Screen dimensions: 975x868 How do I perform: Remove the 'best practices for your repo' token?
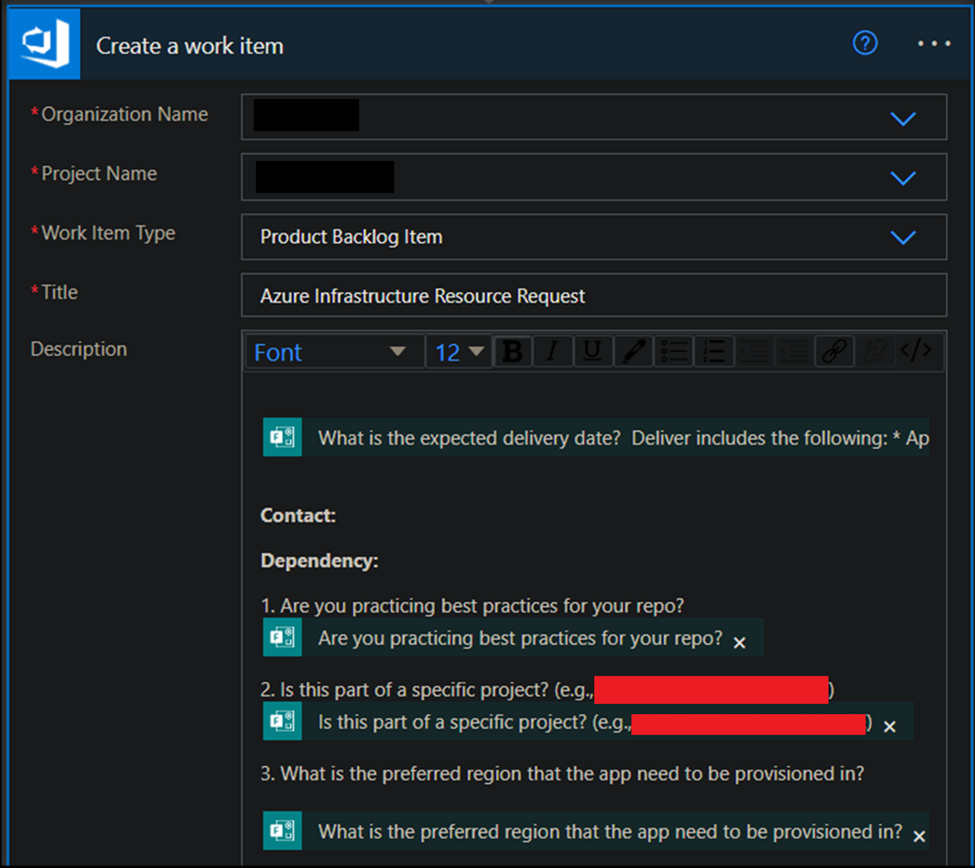(x=739, y=642)
